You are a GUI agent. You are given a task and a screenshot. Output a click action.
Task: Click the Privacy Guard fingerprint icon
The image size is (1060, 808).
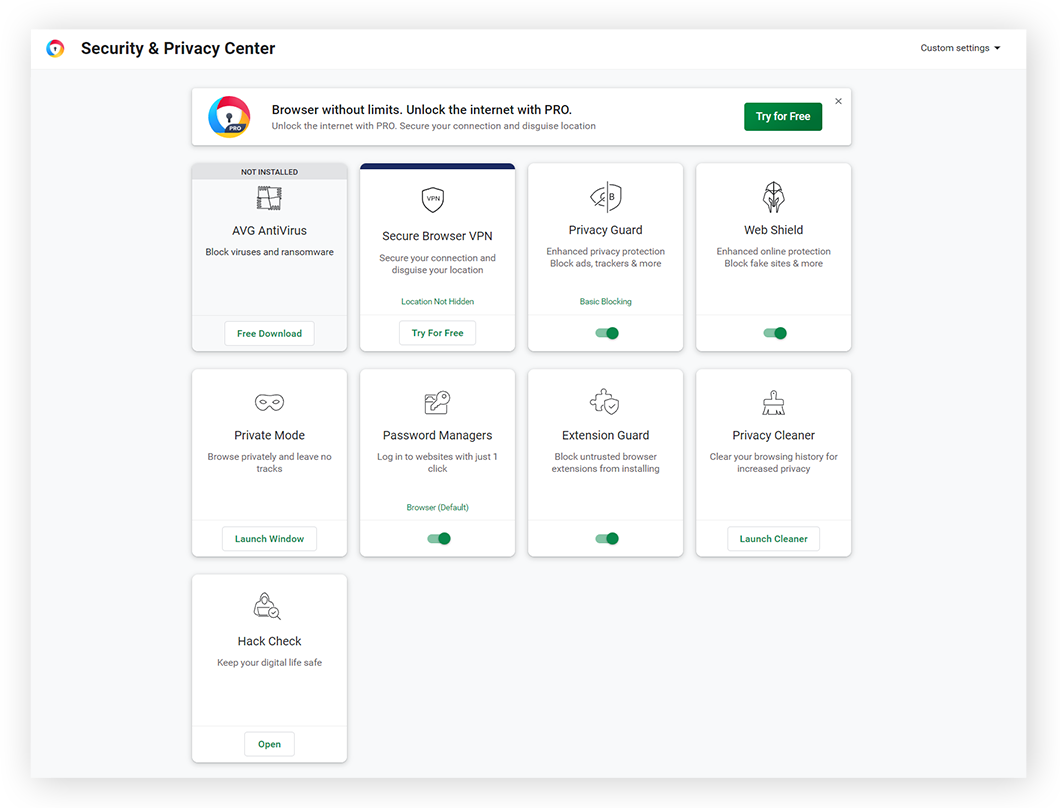(x=605, y=197)
